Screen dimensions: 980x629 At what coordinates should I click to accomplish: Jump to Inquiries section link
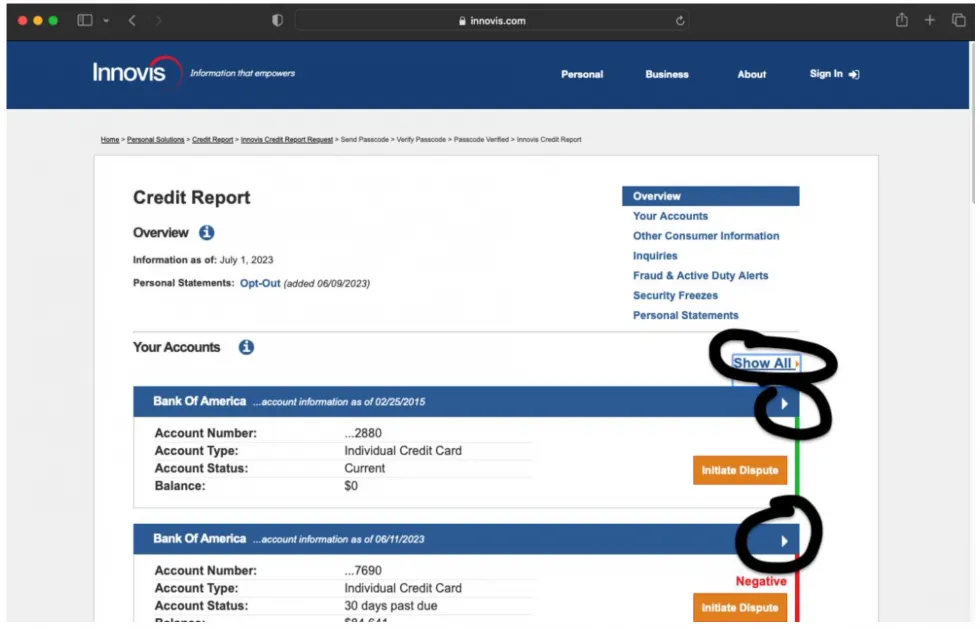[655, 256]
